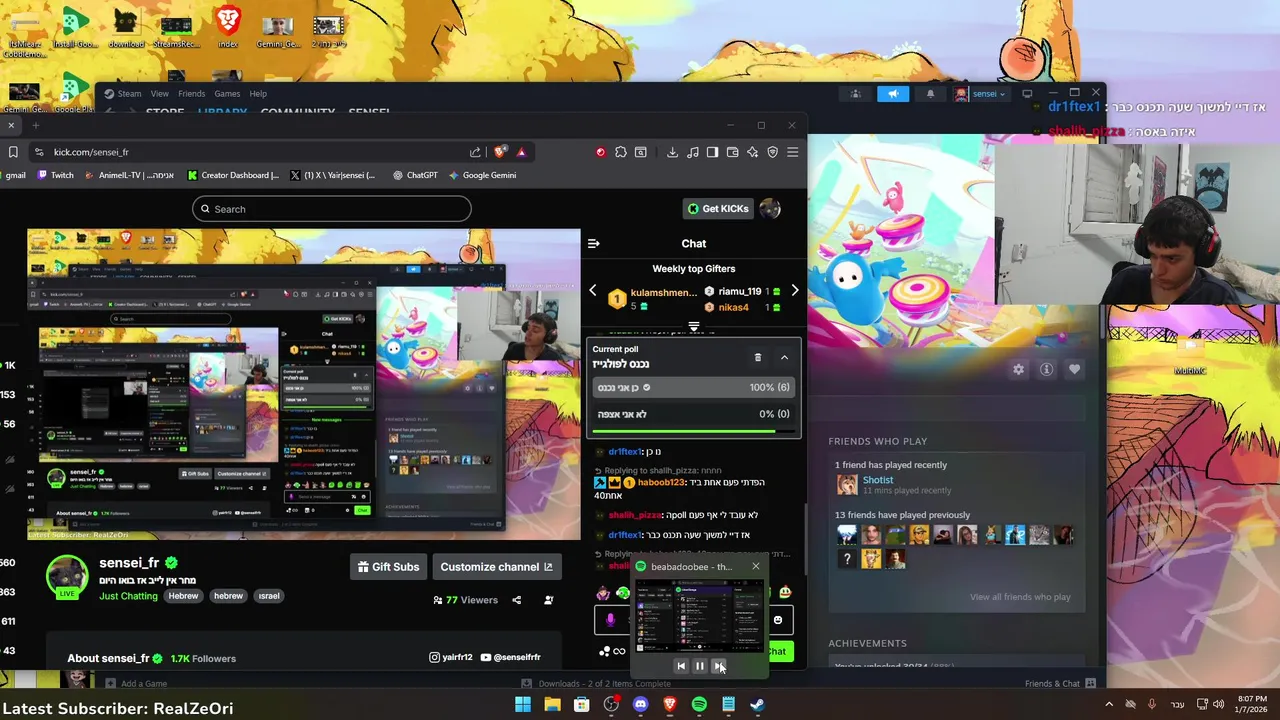The image size is (1280, 720).
Task: Open the View menu in Steam
Action: (x=159, y=94)
